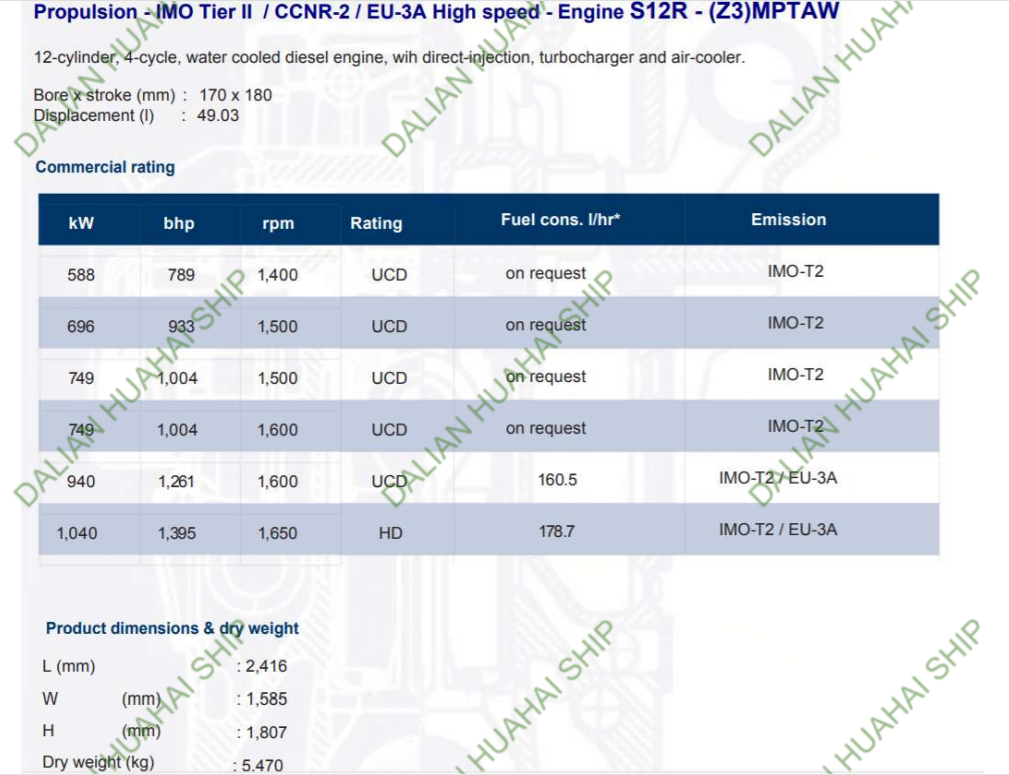Screen dimensions: 1009x775
Task: Click the HD rating cell
Action: (x=390, y=533)
